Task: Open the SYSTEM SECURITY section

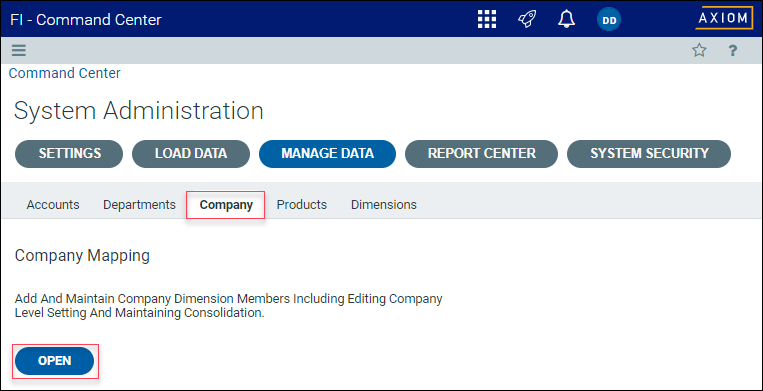Action: (x=649, y=154)
